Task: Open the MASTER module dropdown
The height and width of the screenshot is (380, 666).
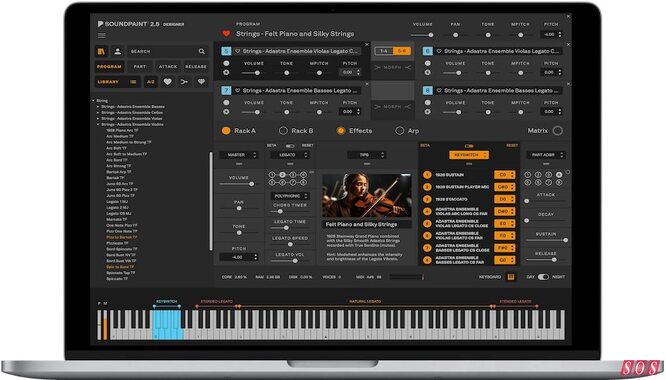Action: (239, 155)
